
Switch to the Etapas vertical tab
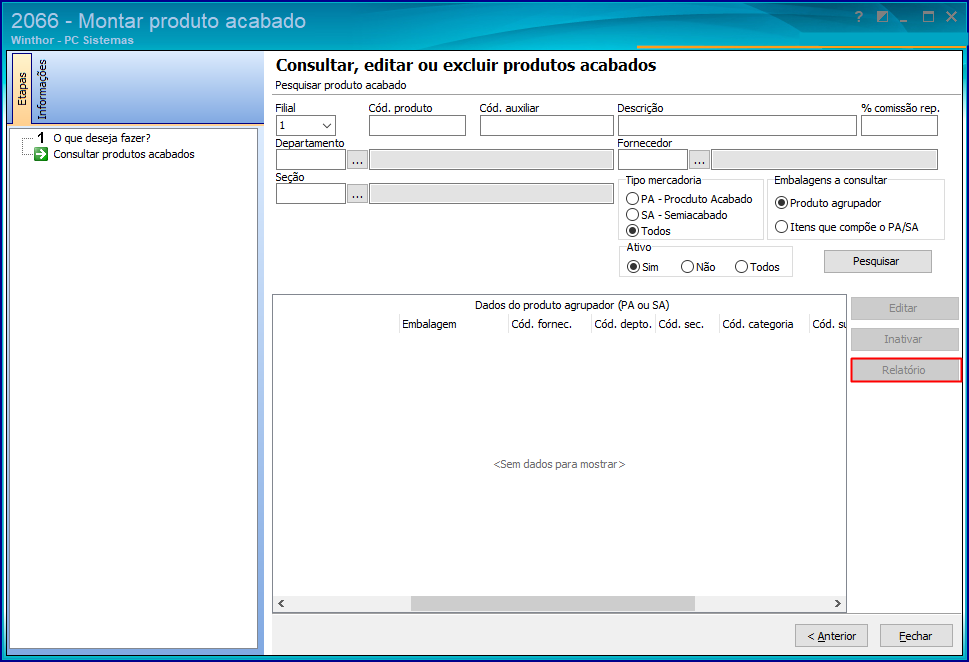(x=22, y=88)
